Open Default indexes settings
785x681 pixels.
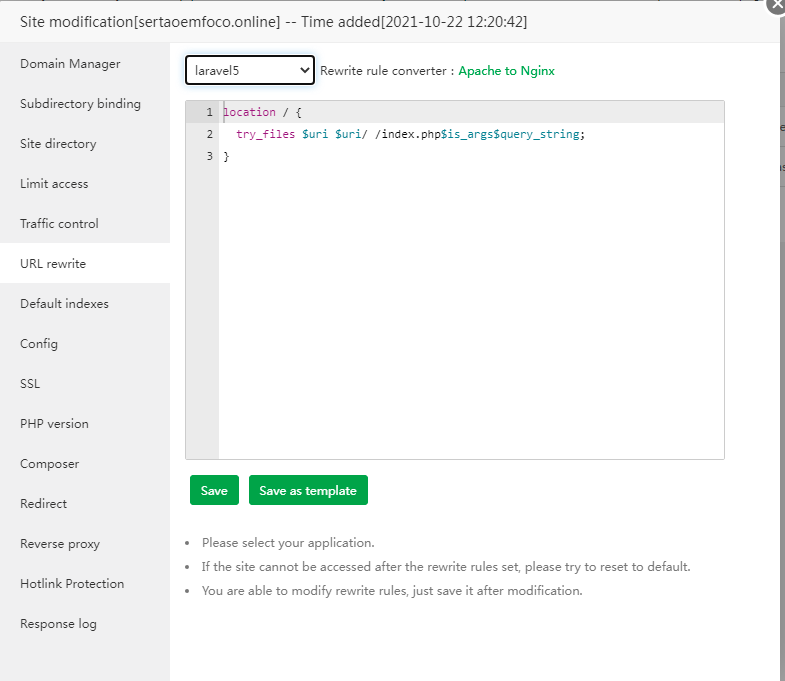(x=64, y=304)
